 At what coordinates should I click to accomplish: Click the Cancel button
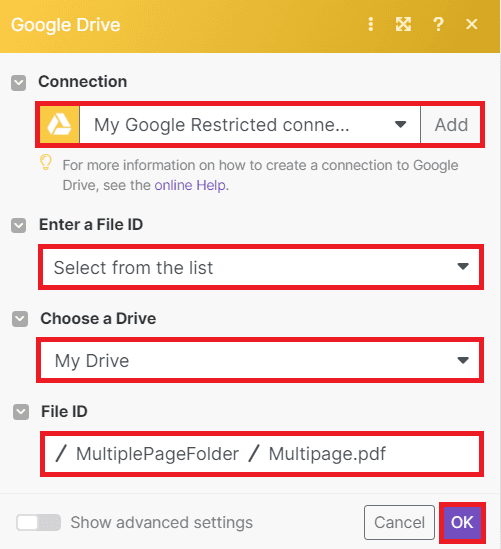click(399, 522)
